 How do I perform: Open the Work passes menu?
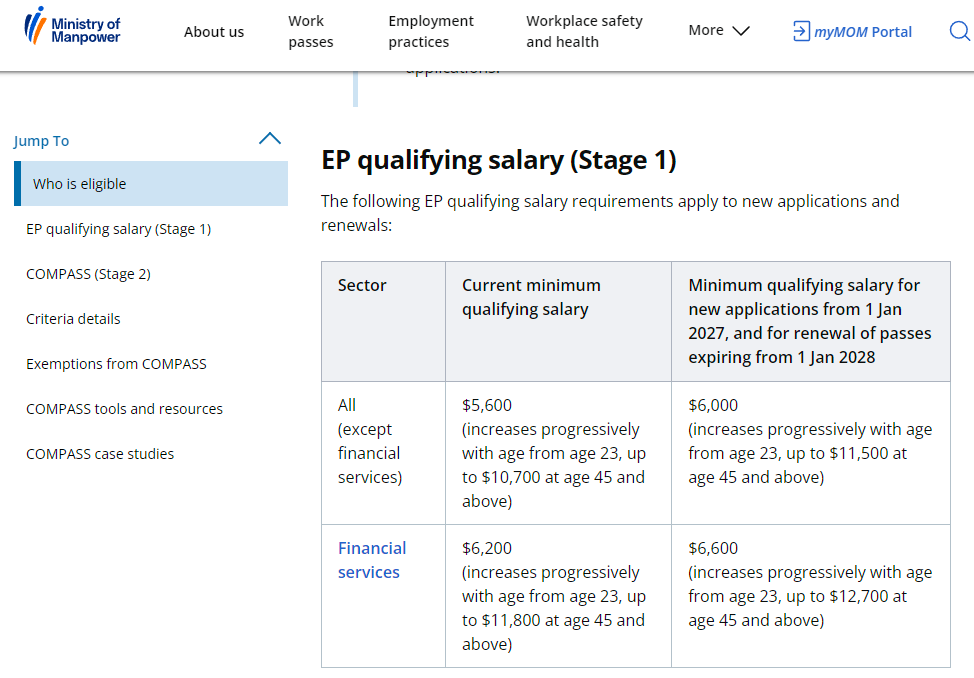[310, 31]
